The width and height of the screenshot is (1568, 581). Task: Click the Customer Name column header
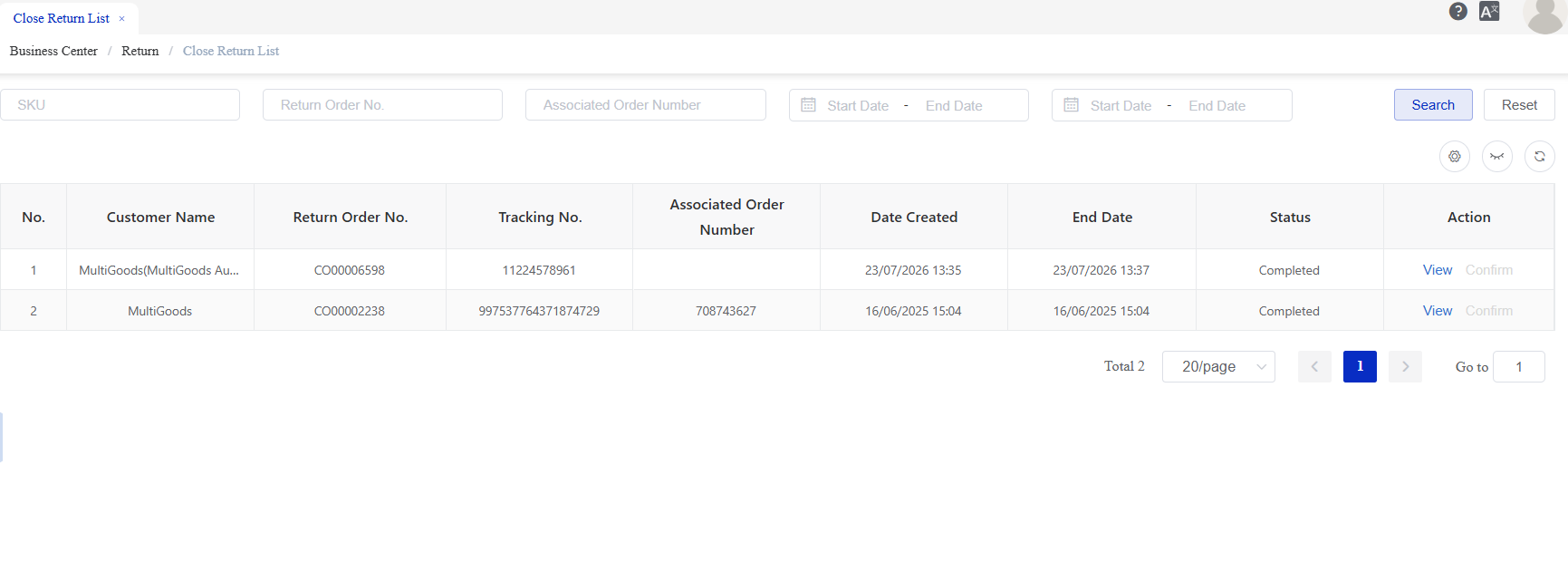[160, 218]
